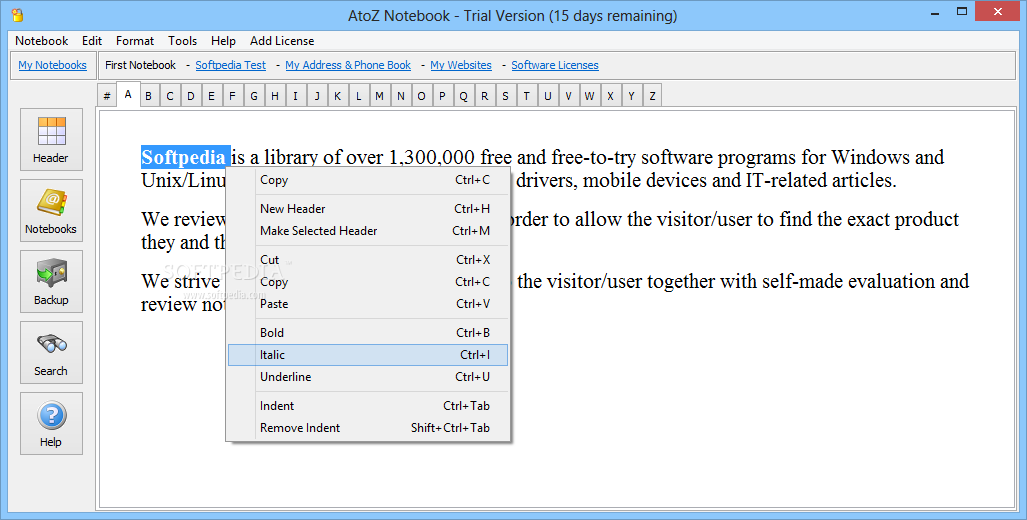Switch to the H tab
The image size is (1027, 520).
click(274, 96)
